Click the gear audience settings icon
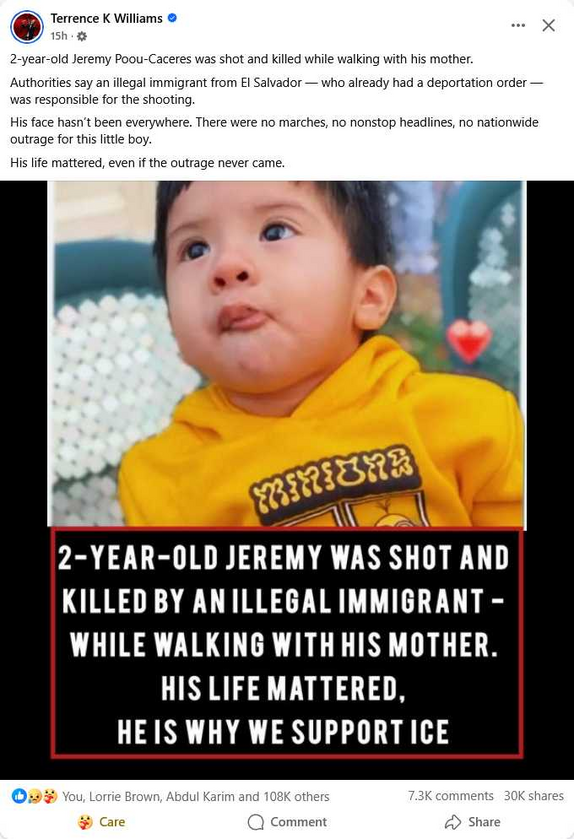 point(82,36)
